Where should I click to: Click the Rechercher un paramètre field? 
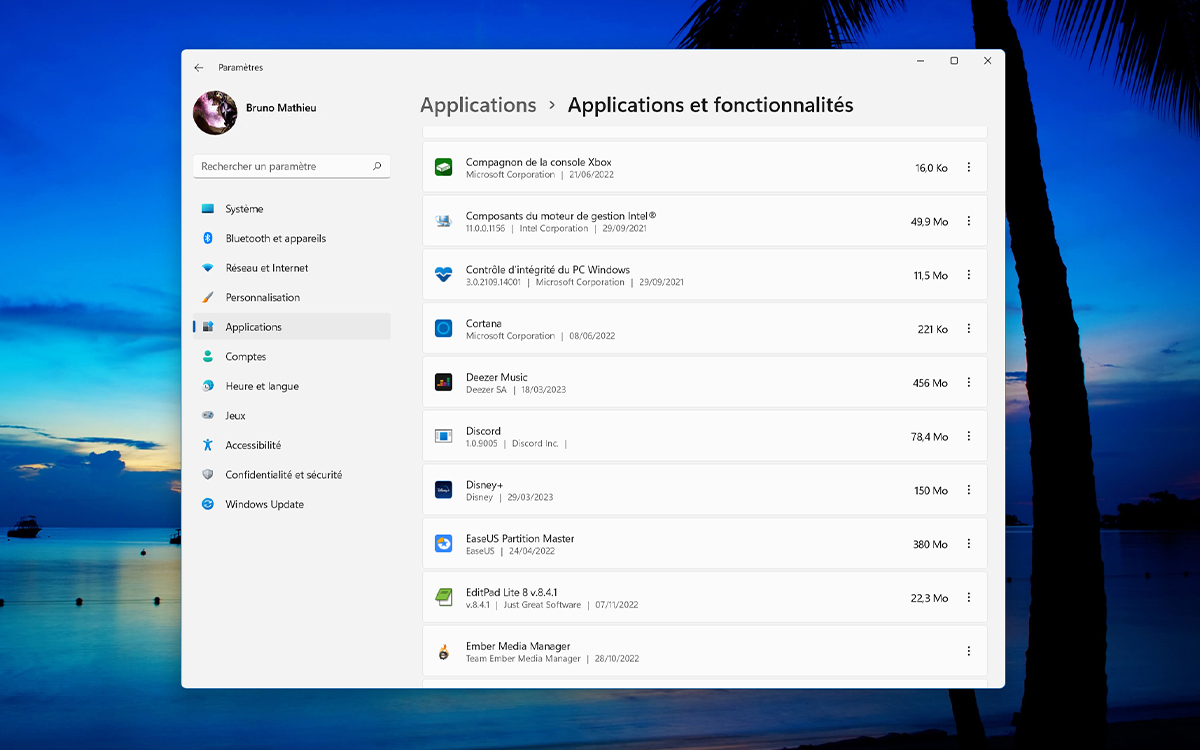pos(285,166)
